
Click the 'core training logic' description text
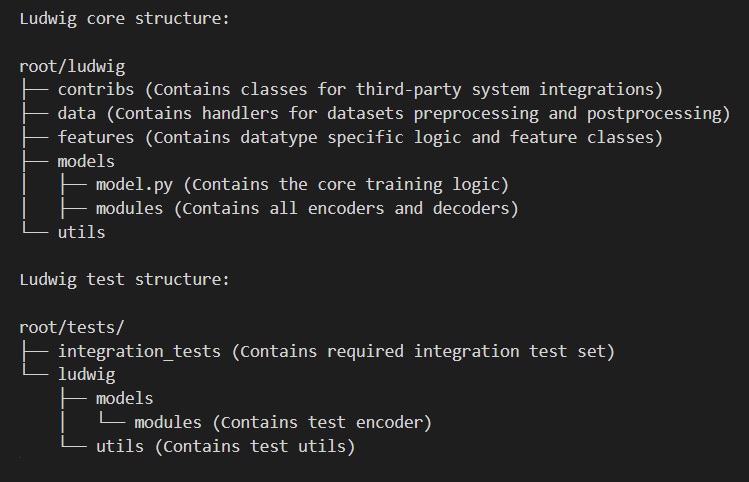point(408,185)
